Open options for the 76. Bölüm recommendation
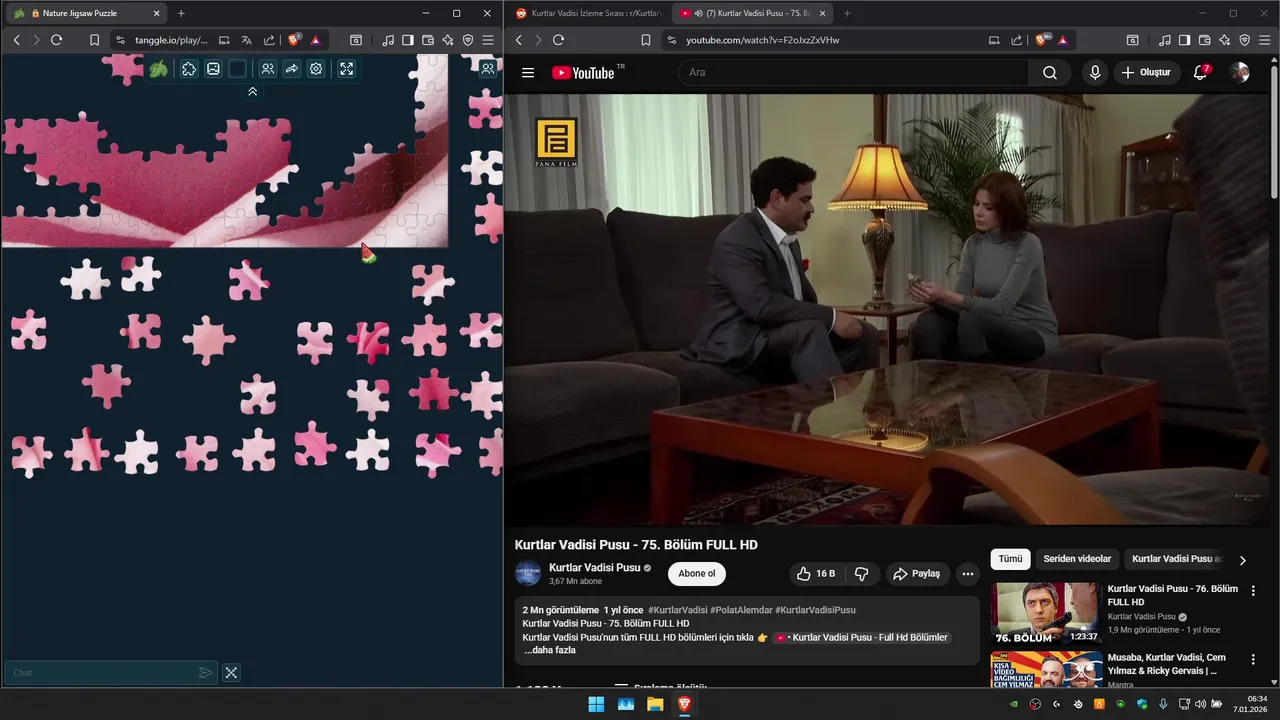This screenshot has width=1280, height=720. tap(1253, 591)
